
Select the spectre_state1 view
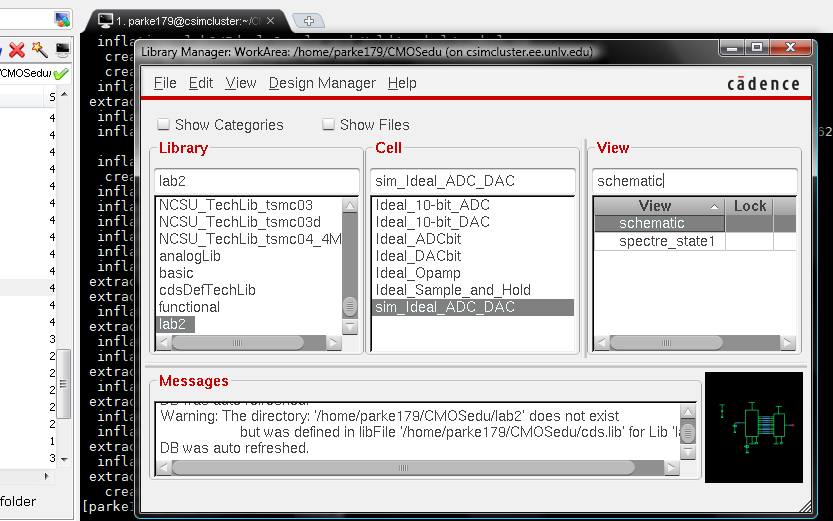(x=666, y=241)
